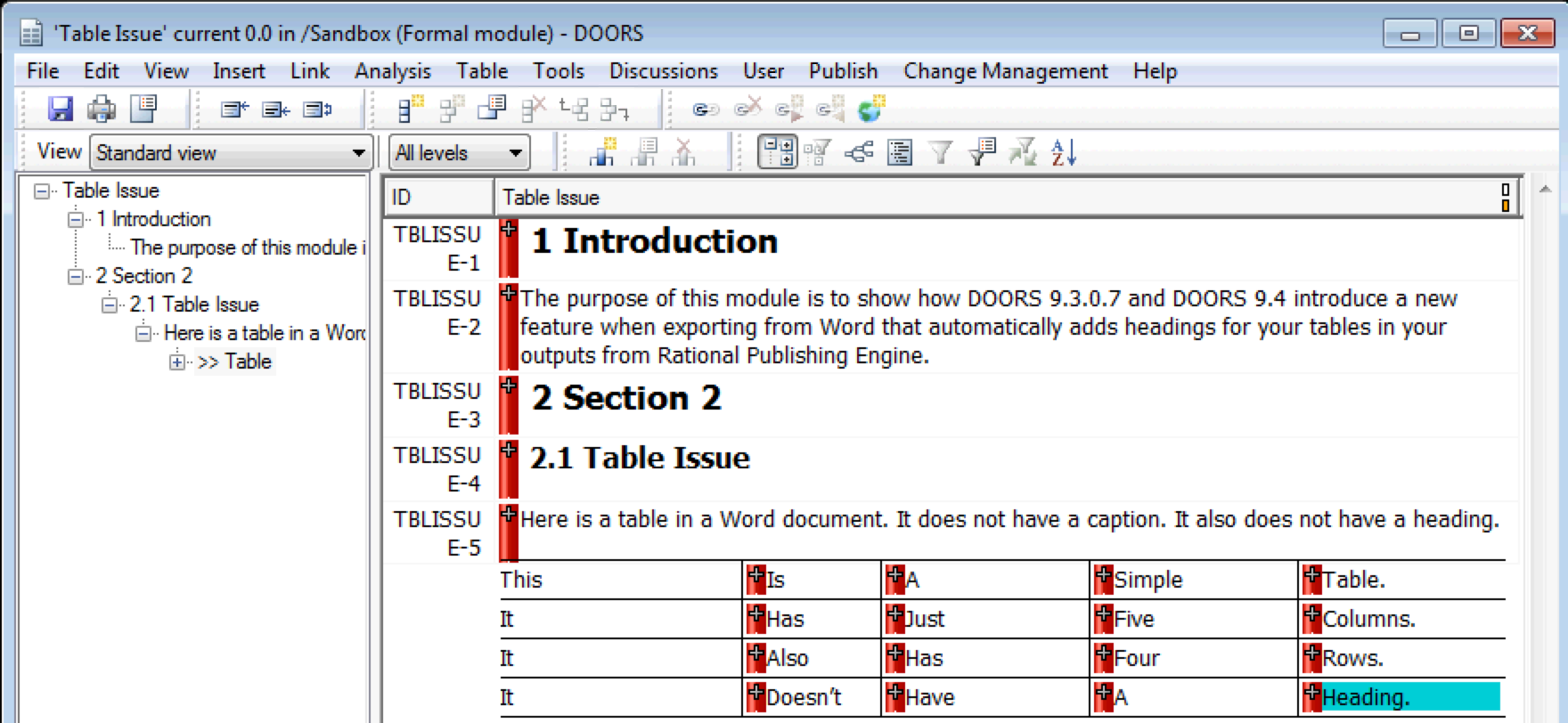Screen dimensions: 1568x723
Task: Click the highlighted 'Heading.' table cell
Action: (1410, 697)
